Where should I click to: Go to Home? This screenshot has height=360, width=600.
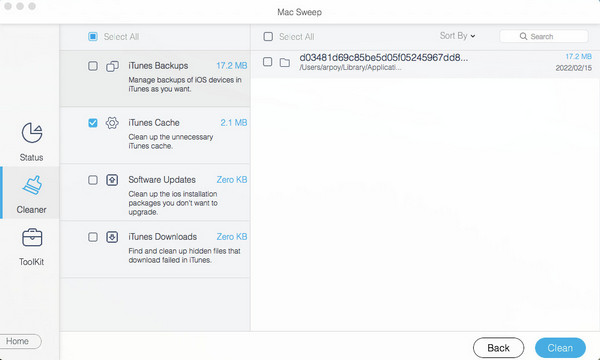point(19,341)
